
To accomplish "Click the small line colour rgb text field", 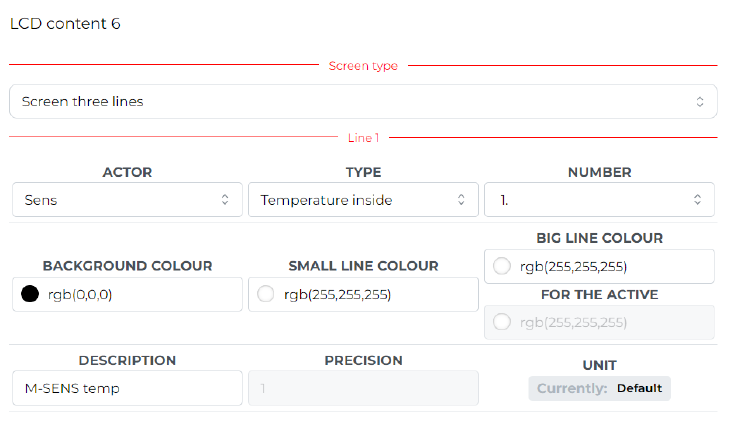I will click(x=363, y=294).
